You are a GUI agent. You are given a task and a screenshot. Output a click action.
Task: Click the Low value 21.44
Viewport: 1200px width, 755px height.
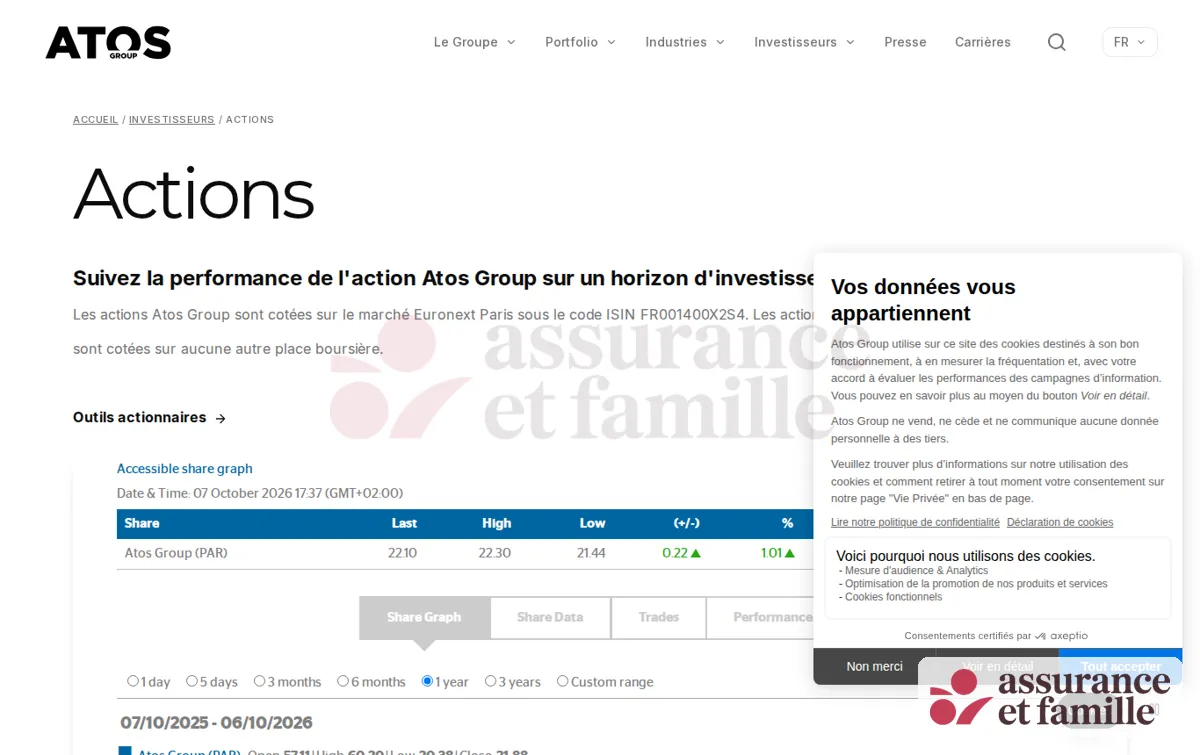[x=591, y=553]
